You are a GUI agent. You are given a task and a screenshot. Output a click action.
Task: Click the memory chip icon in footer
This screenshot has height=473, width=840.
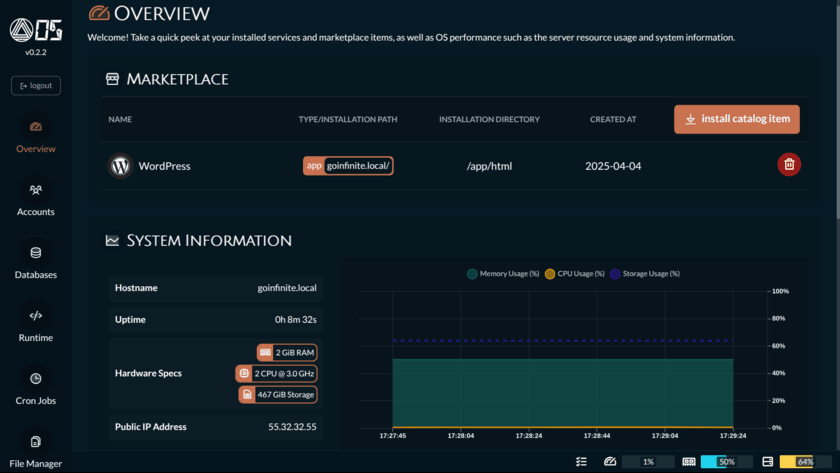tap(689, 462)
